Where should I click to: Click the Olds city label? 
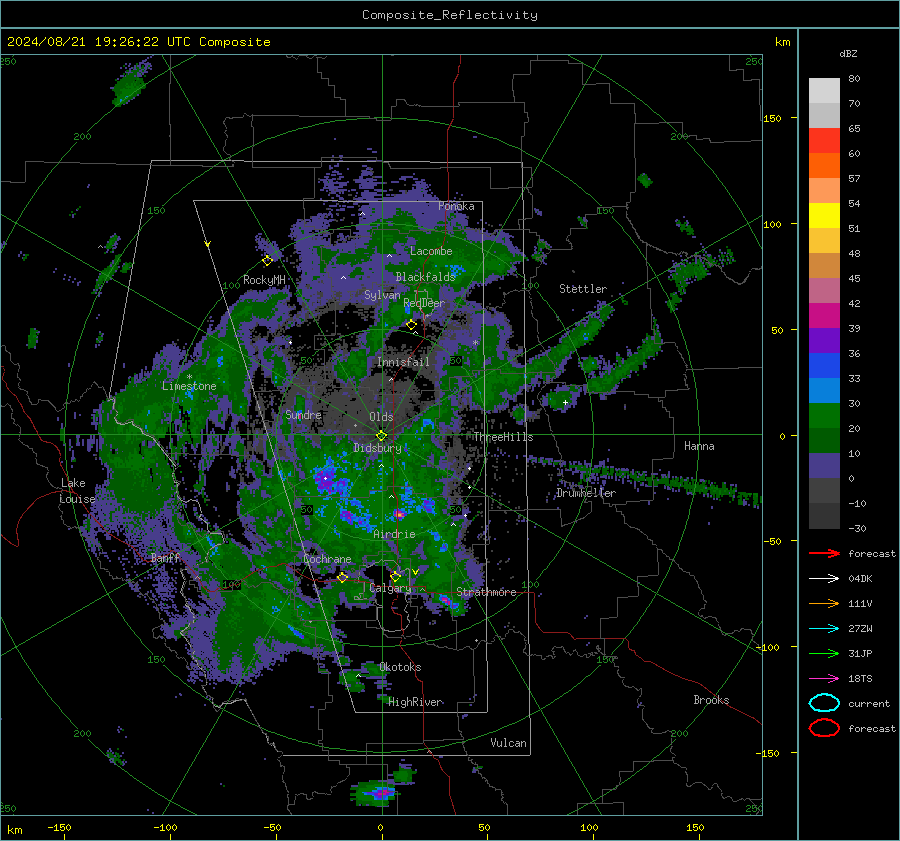pyautogui.click(x=381, y=417)
